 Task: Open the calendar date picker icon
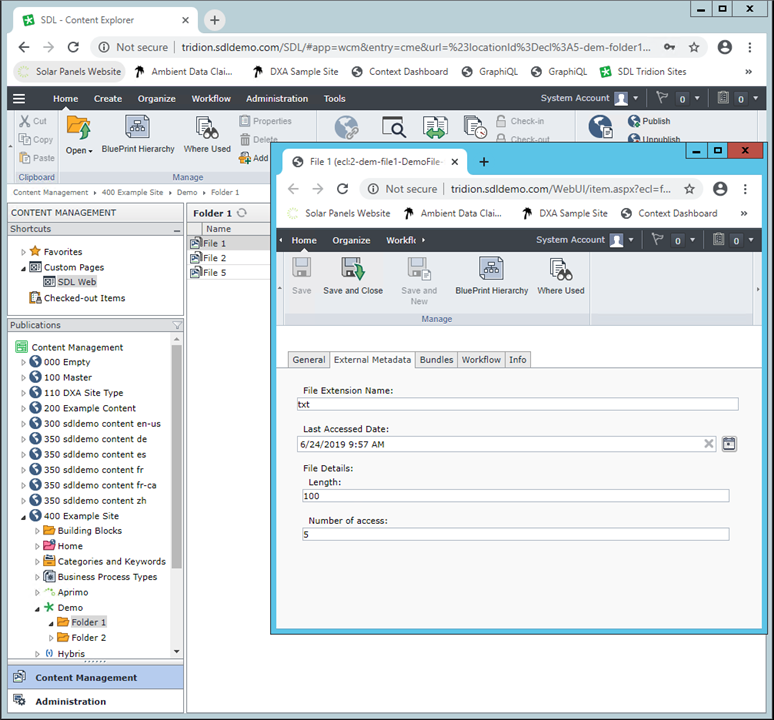[x=729, y=444]
